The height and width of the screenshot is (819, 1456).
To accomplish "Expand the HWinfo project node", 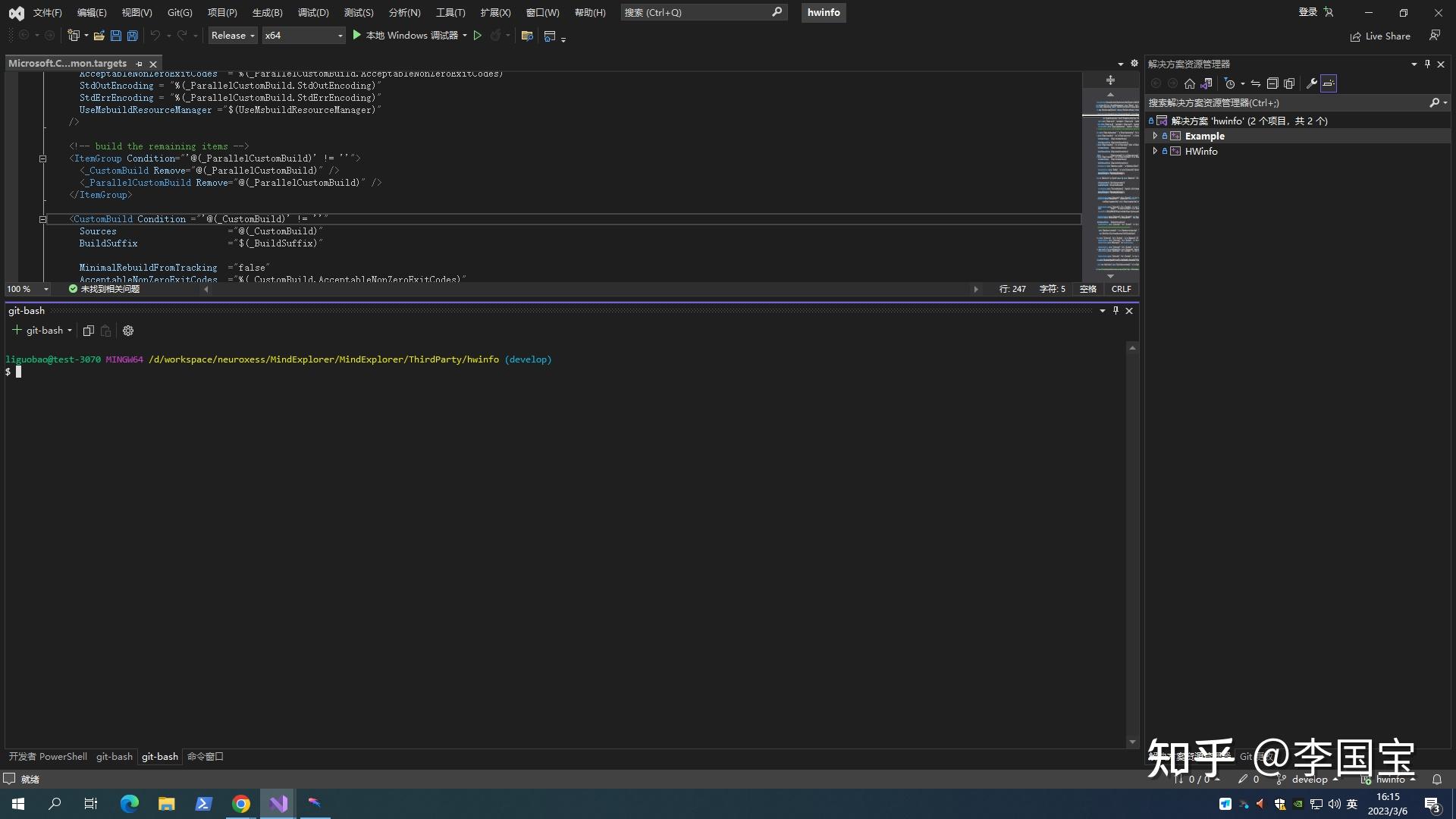I will [x=1155, y=151].
